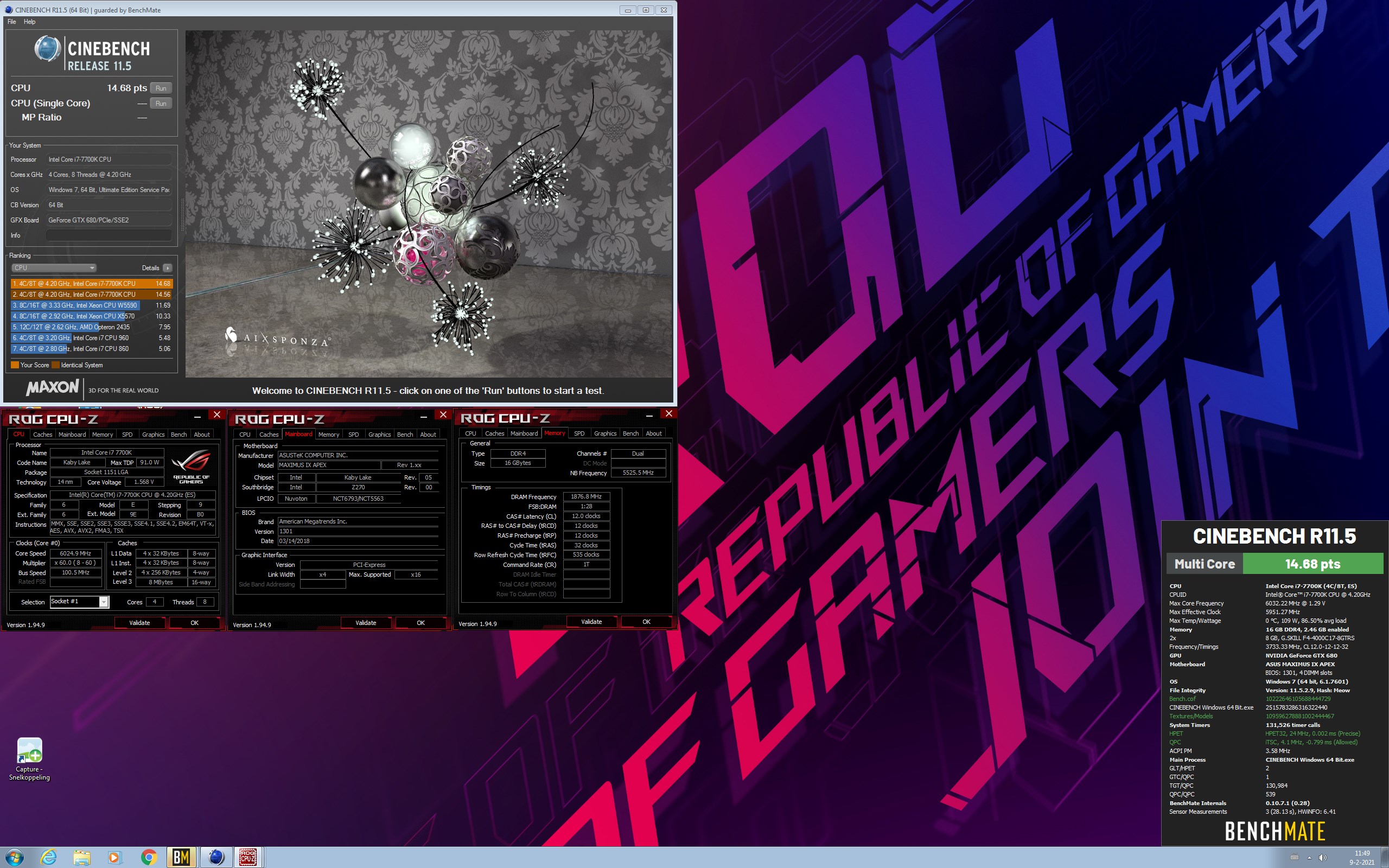Click ROG logo in CPU-Z CPU tab
This screenshot has height=868, width=1389.
pos(191,465)
